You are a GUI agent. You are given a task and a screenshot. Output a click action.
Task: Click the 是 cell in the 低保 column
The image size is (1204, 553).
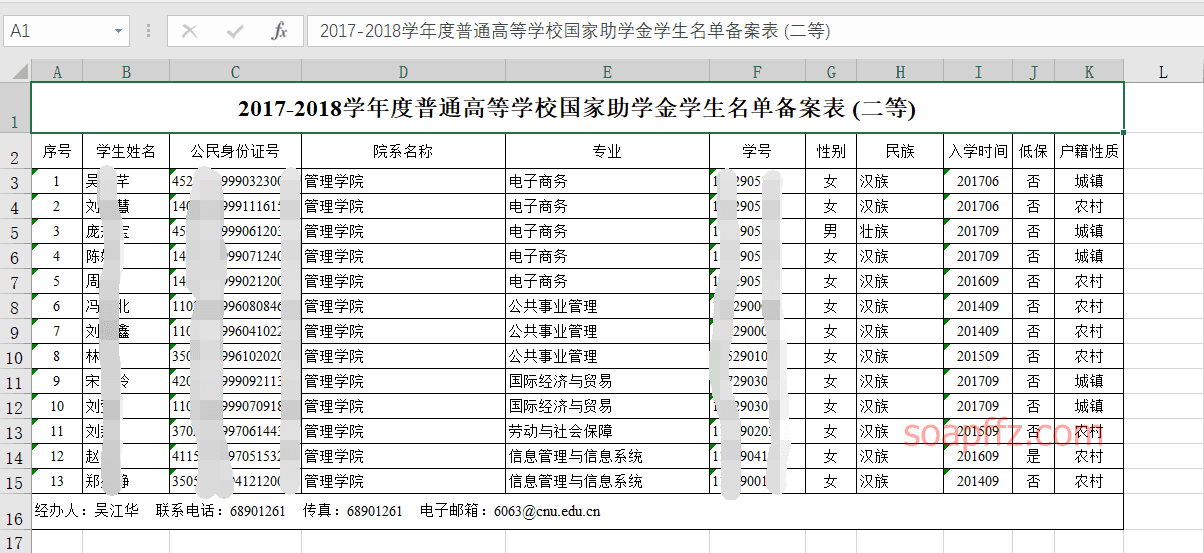point(1033,457)
